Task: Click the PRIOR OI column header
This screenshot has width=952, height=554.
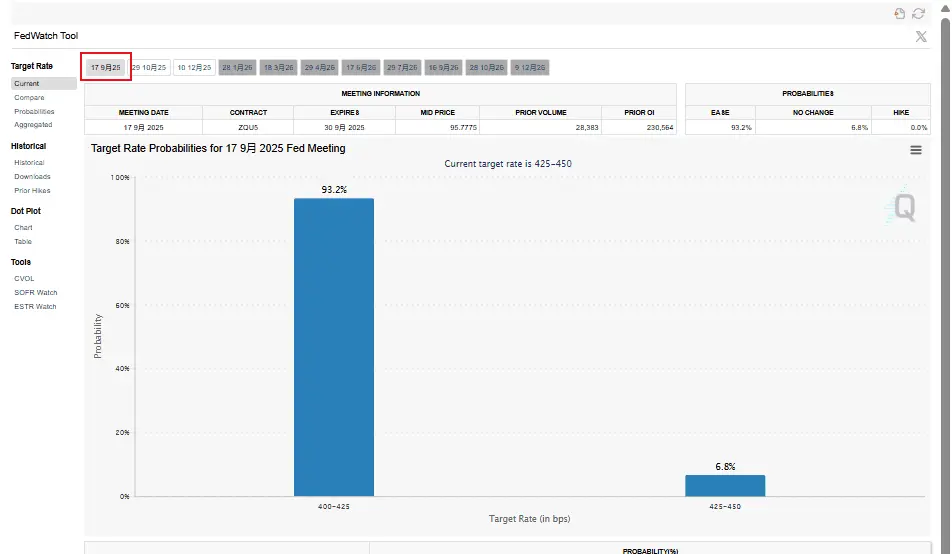Action: [639, 112]
